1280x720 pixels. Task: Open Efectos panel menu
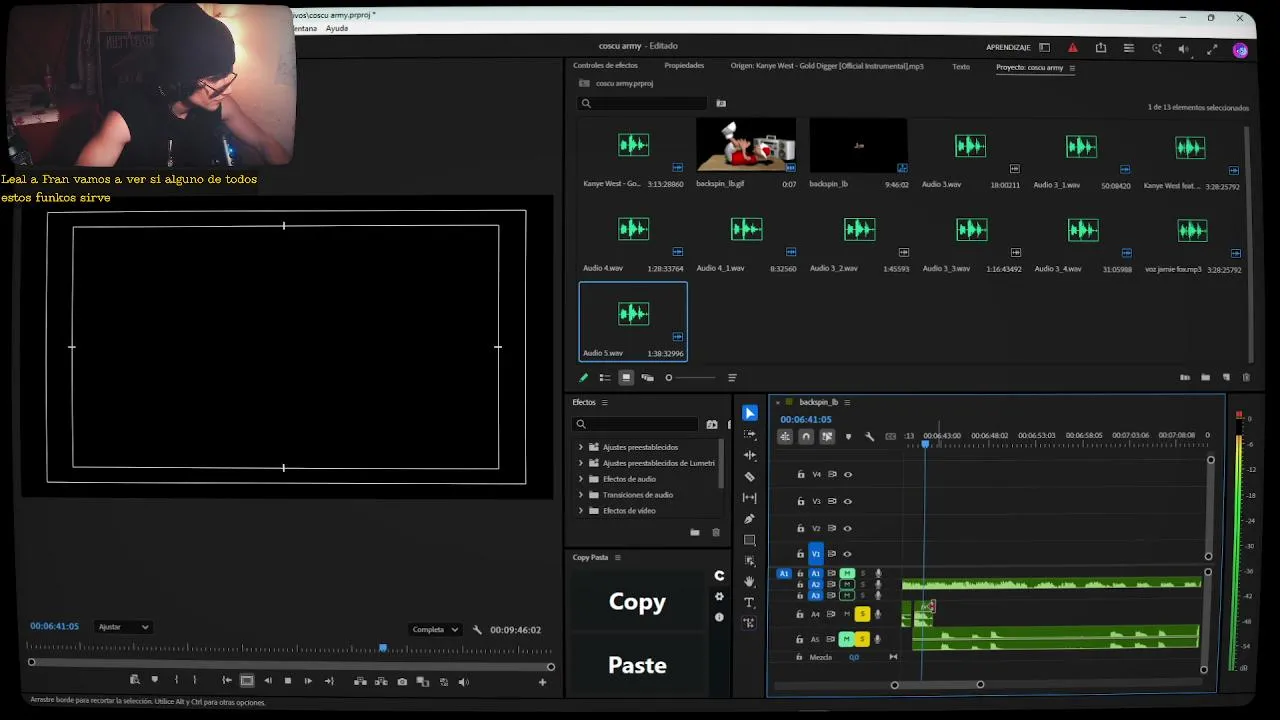[x=604, y=402]
